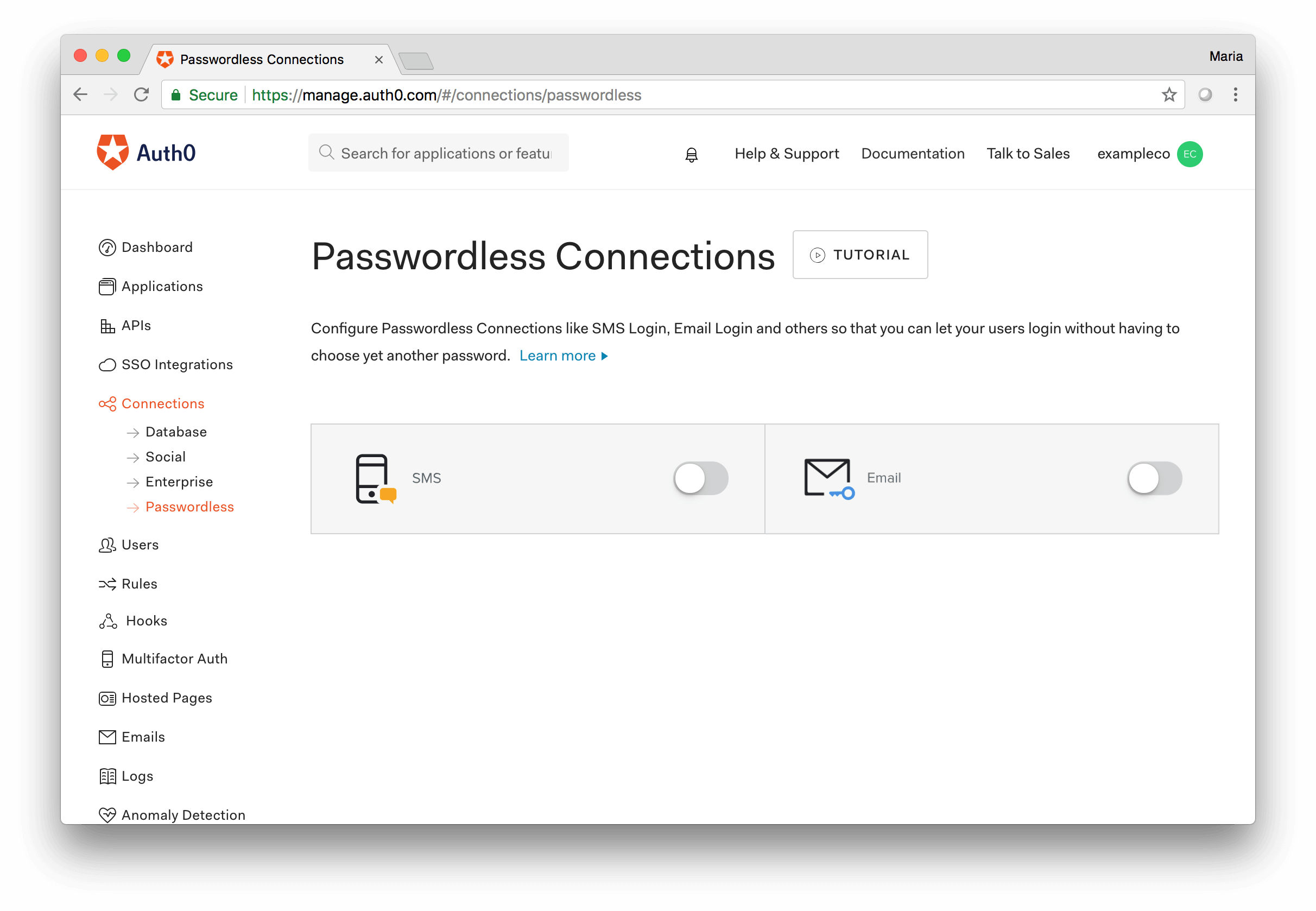Click the TUTORIAL button

pyautogui.click(x=860, y=255)
